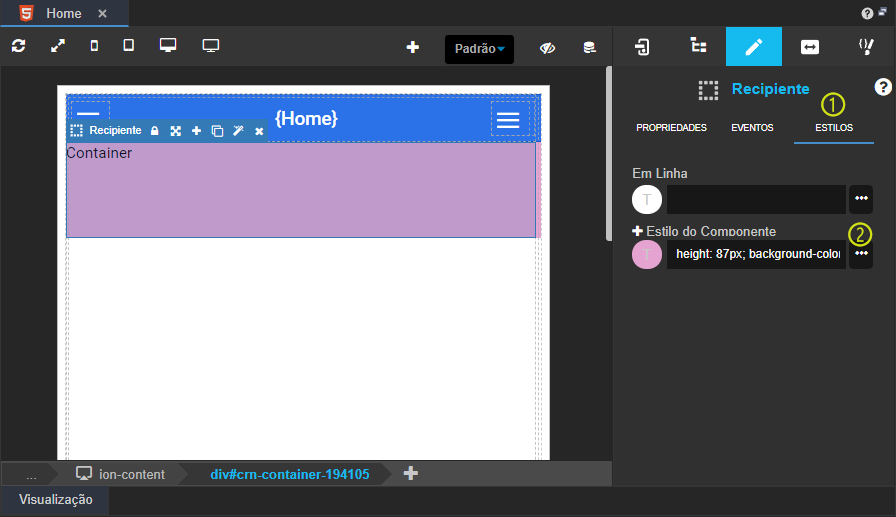Screen dimensions: 896x517
Task: Click the duplicate icon in Recipiente toolbar
Action: point(217,131)
